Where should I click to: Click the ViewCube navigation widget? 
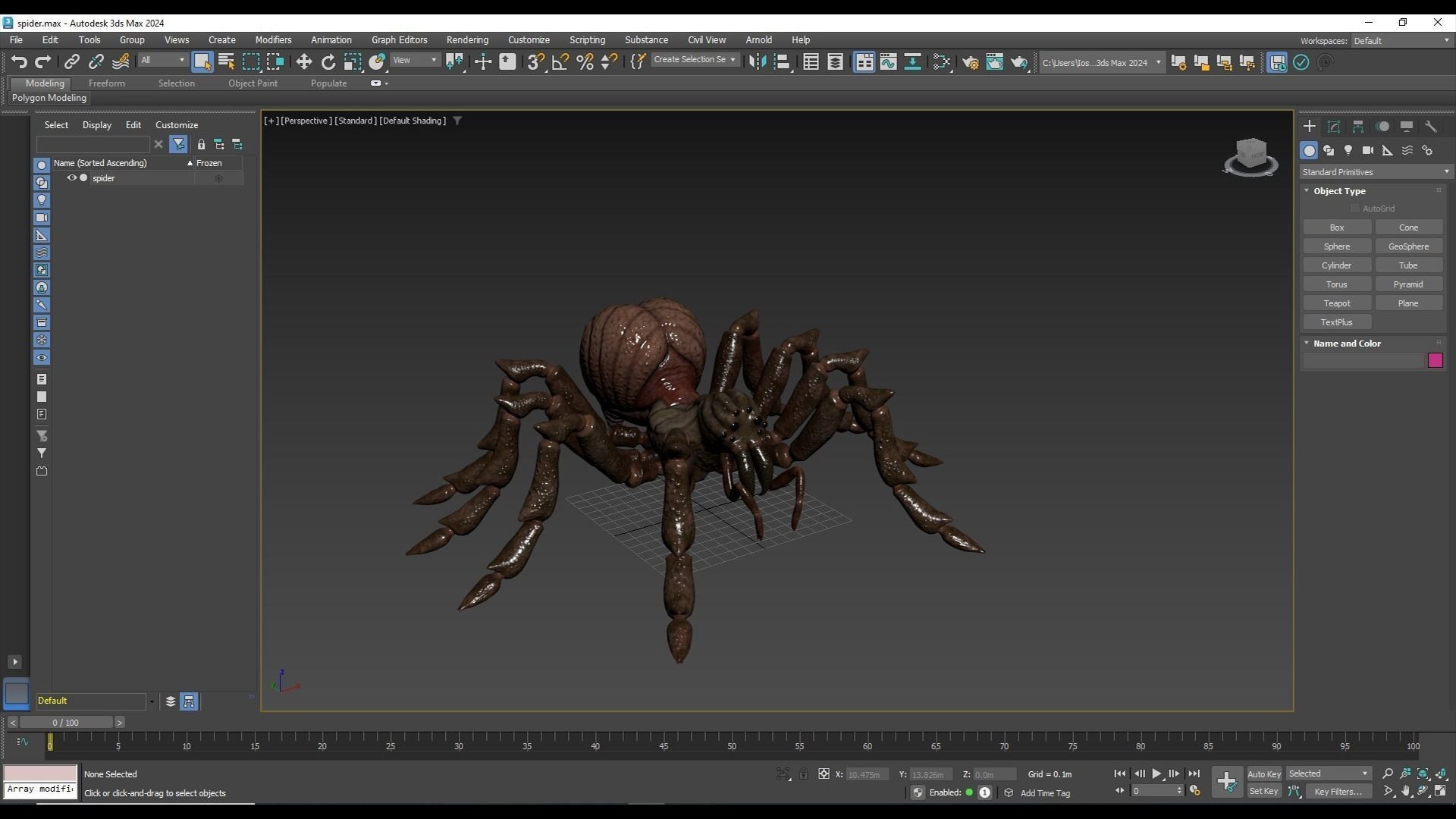tap(1250, 156)
